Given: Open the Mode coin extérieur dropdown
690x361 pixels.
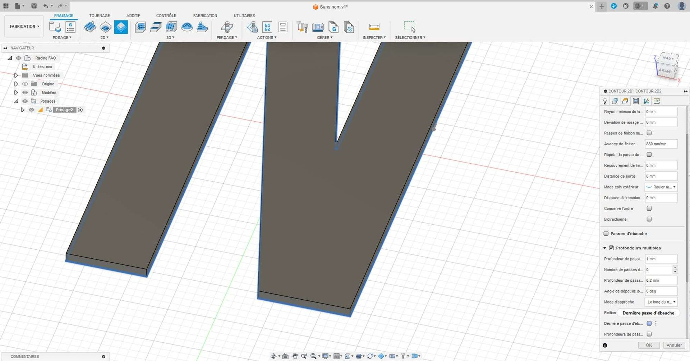Looking at the screenshot, I should [x=661, y=187].
